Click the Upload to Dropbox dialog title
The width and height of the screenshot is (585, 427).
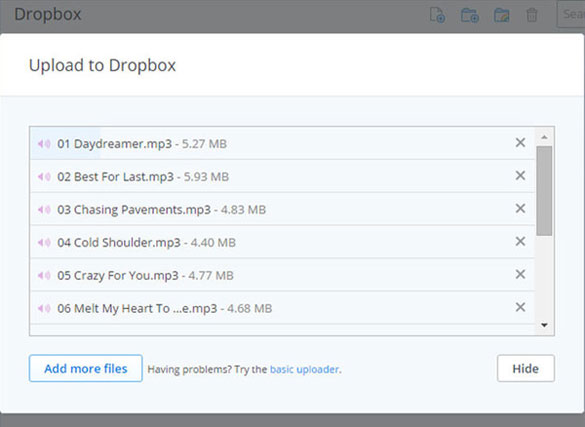click(102, 66)
